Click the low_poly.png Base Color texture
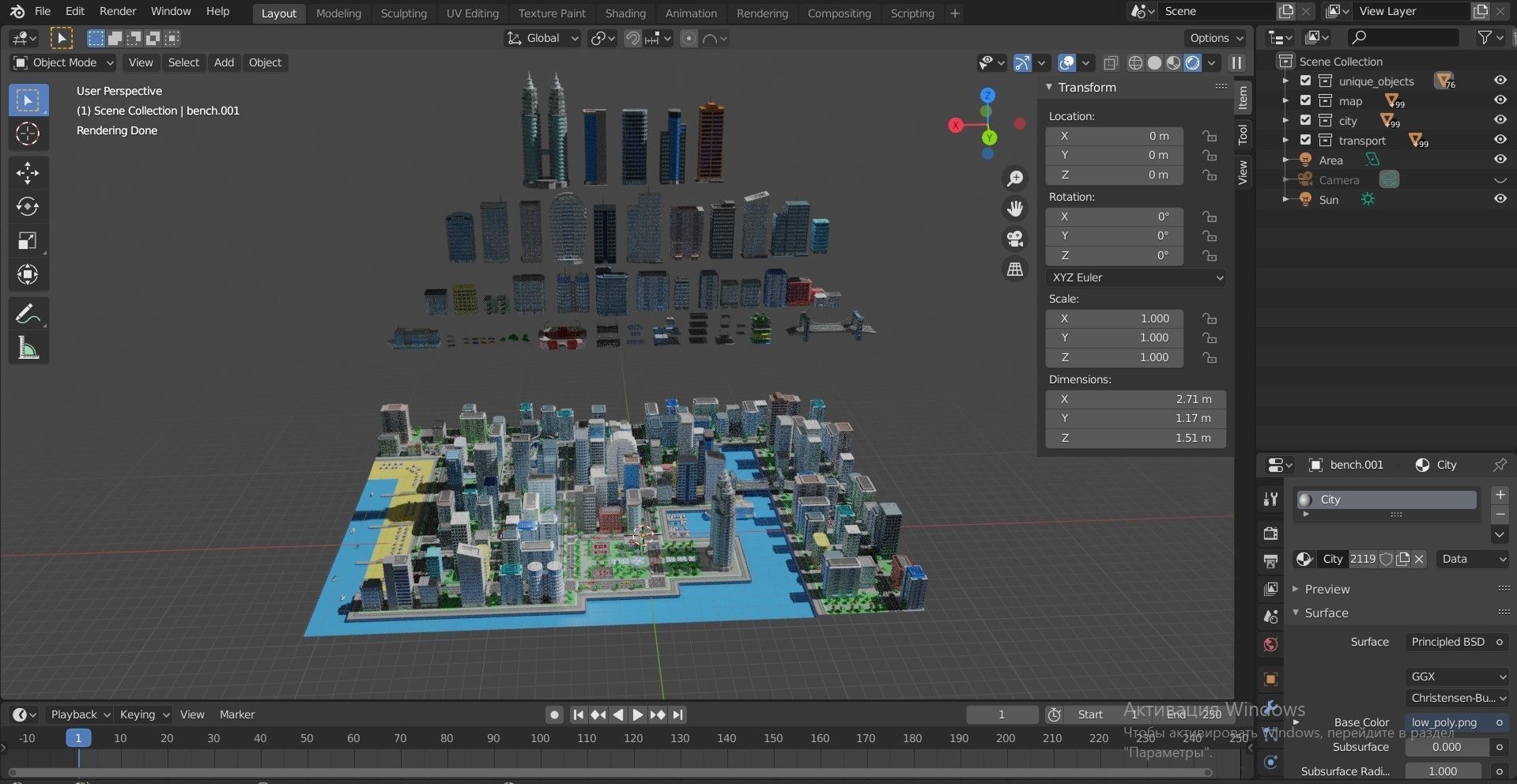The height and width of the screenshot is (784, 1517). coord(1445,722)
